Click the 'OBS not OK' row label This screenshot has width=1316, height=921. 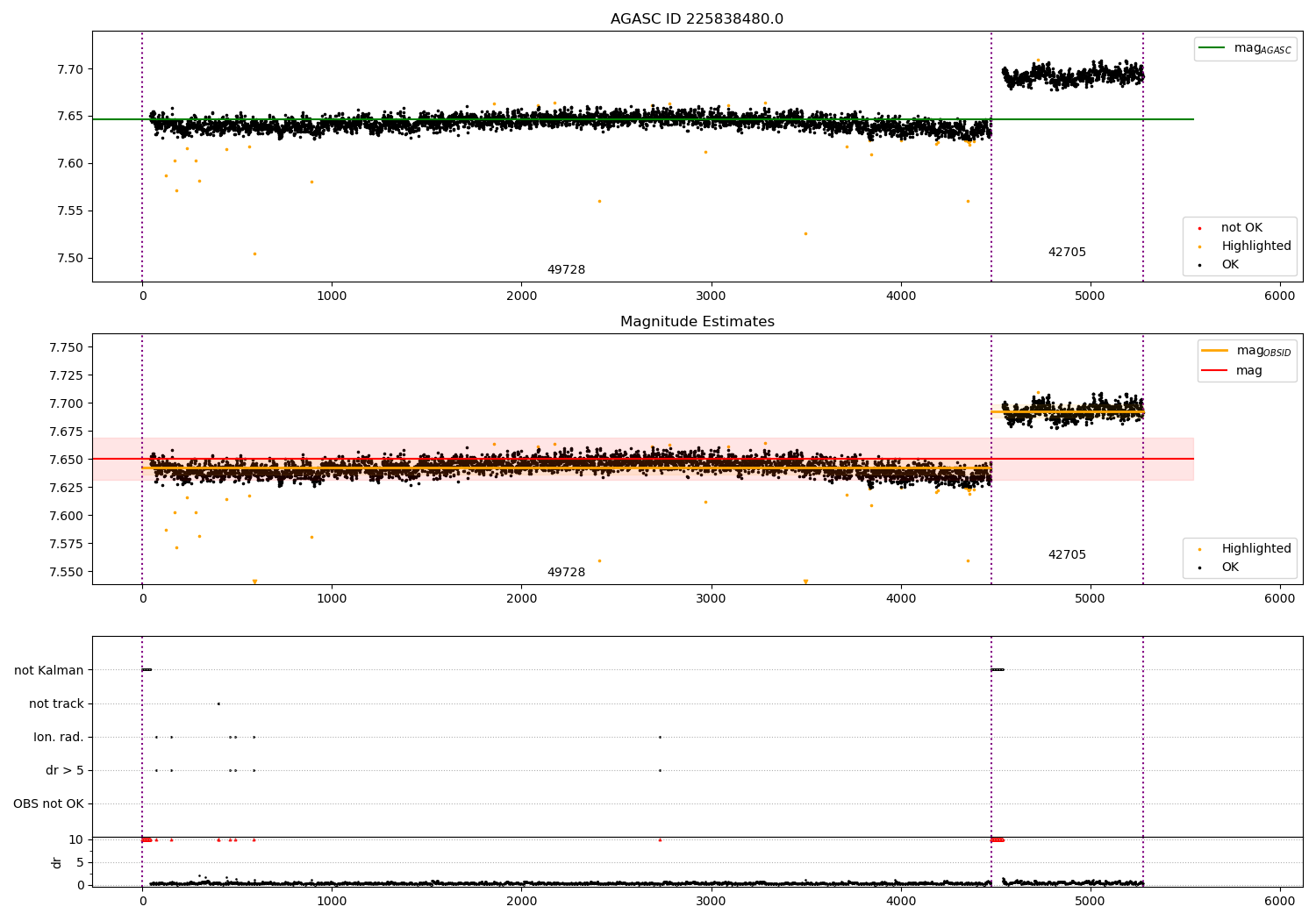coord(49,803)
